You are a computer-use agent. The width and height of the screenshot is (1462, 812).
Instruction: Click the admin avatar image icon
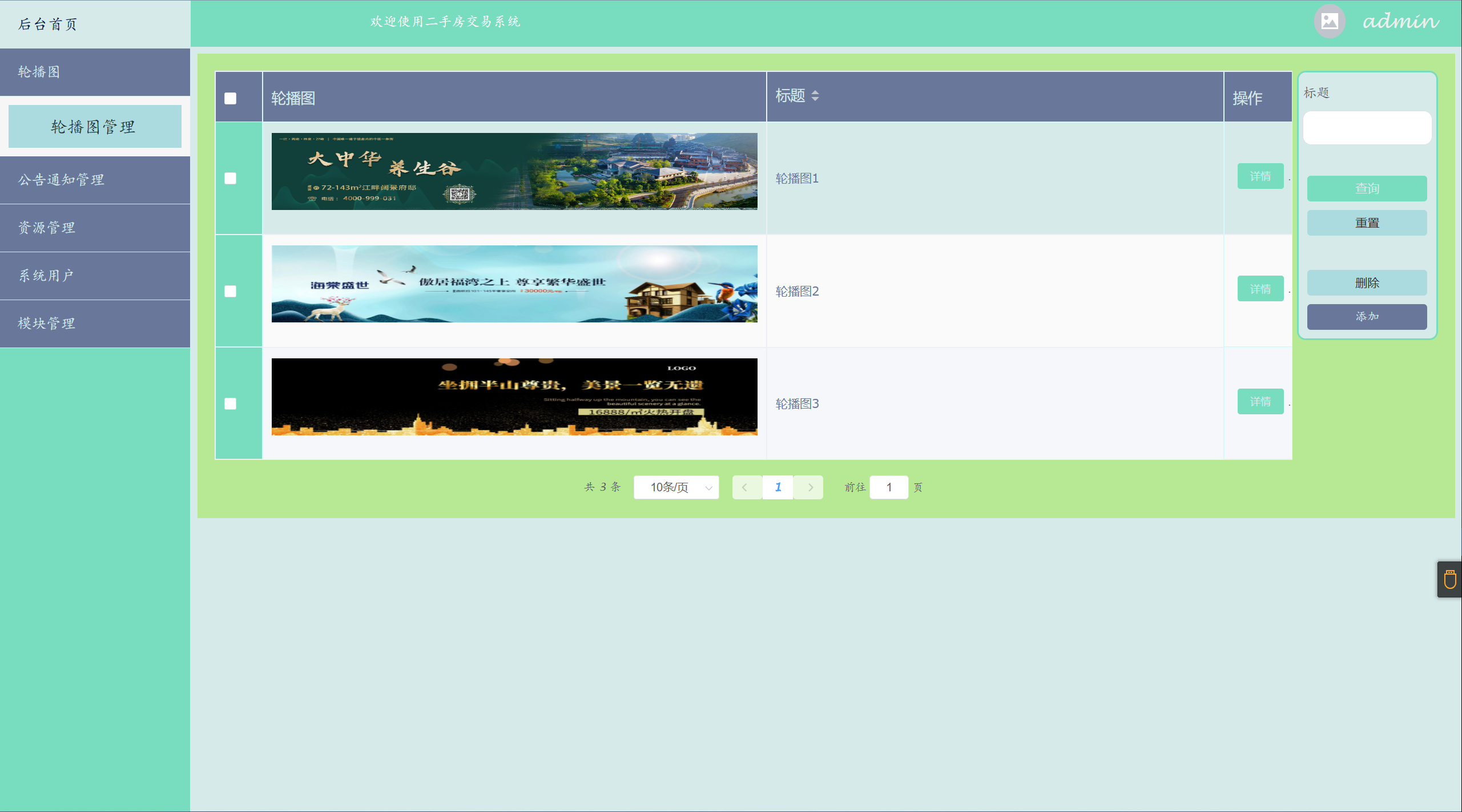[1329, 22]
